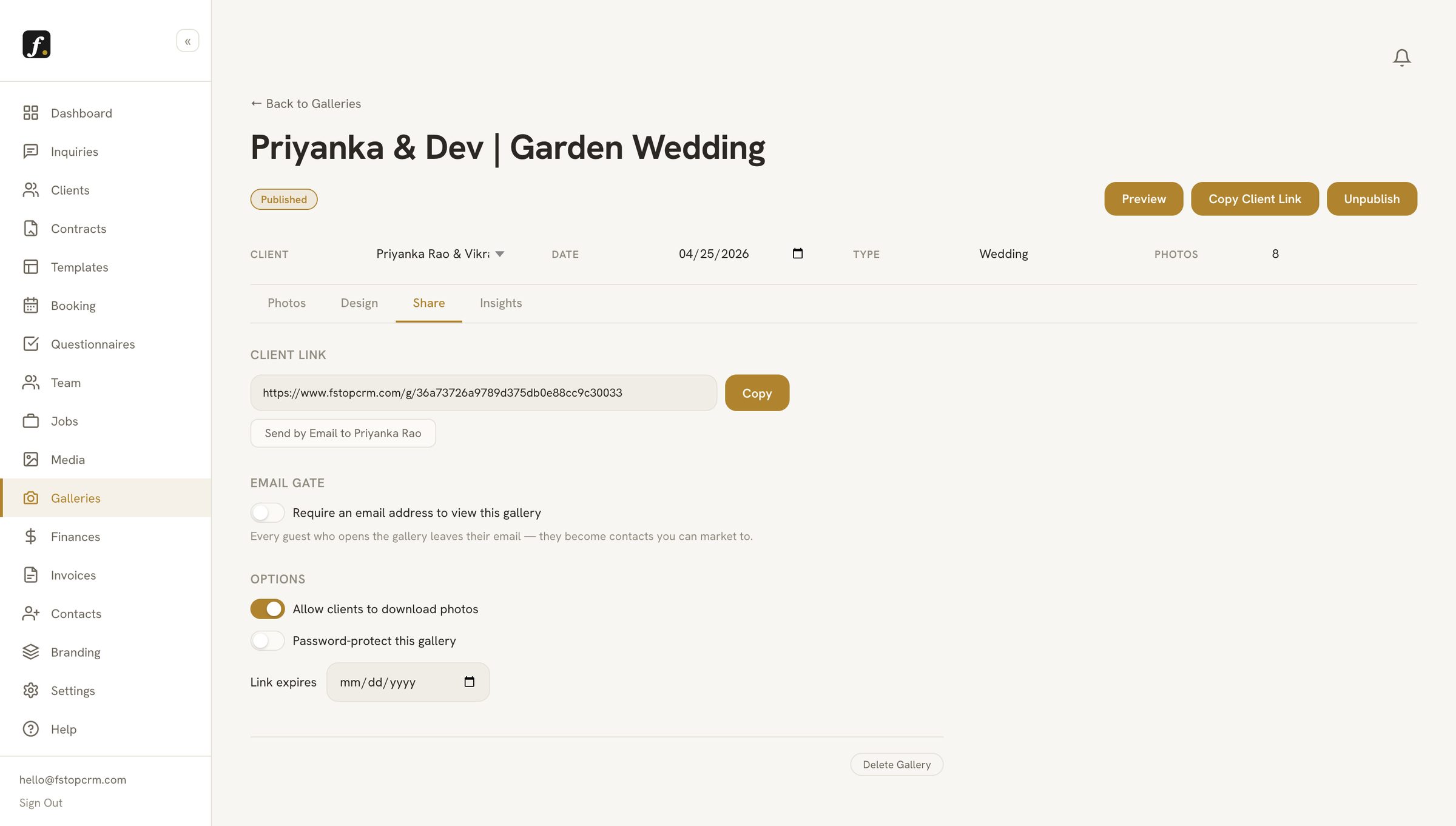The width and height of the screenshot is (1456, 826).
Task: Open the Media library icon
Action: [31, 460]
